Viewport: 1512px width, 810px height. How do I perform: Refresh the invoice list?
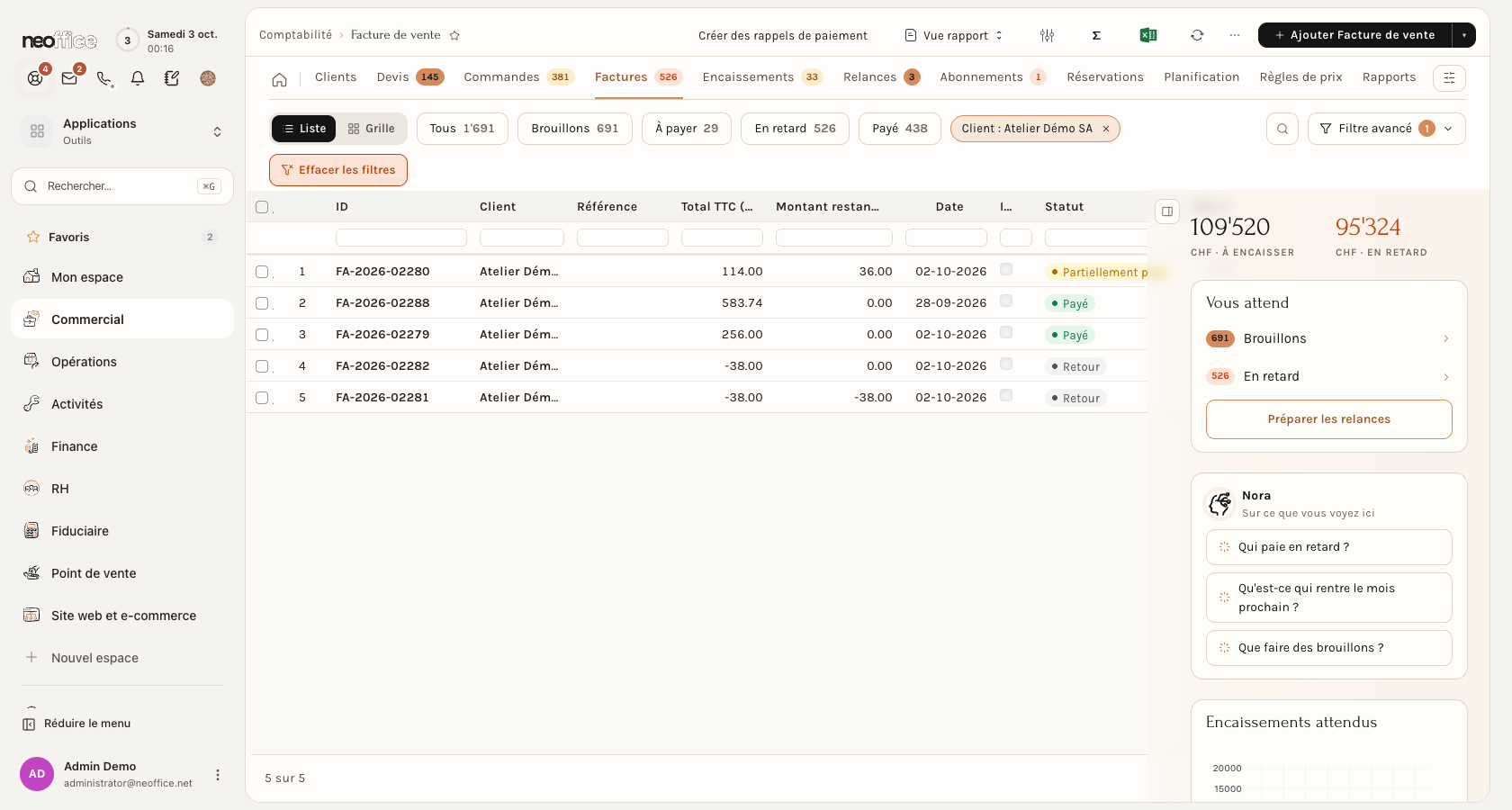click(1197, 35)
